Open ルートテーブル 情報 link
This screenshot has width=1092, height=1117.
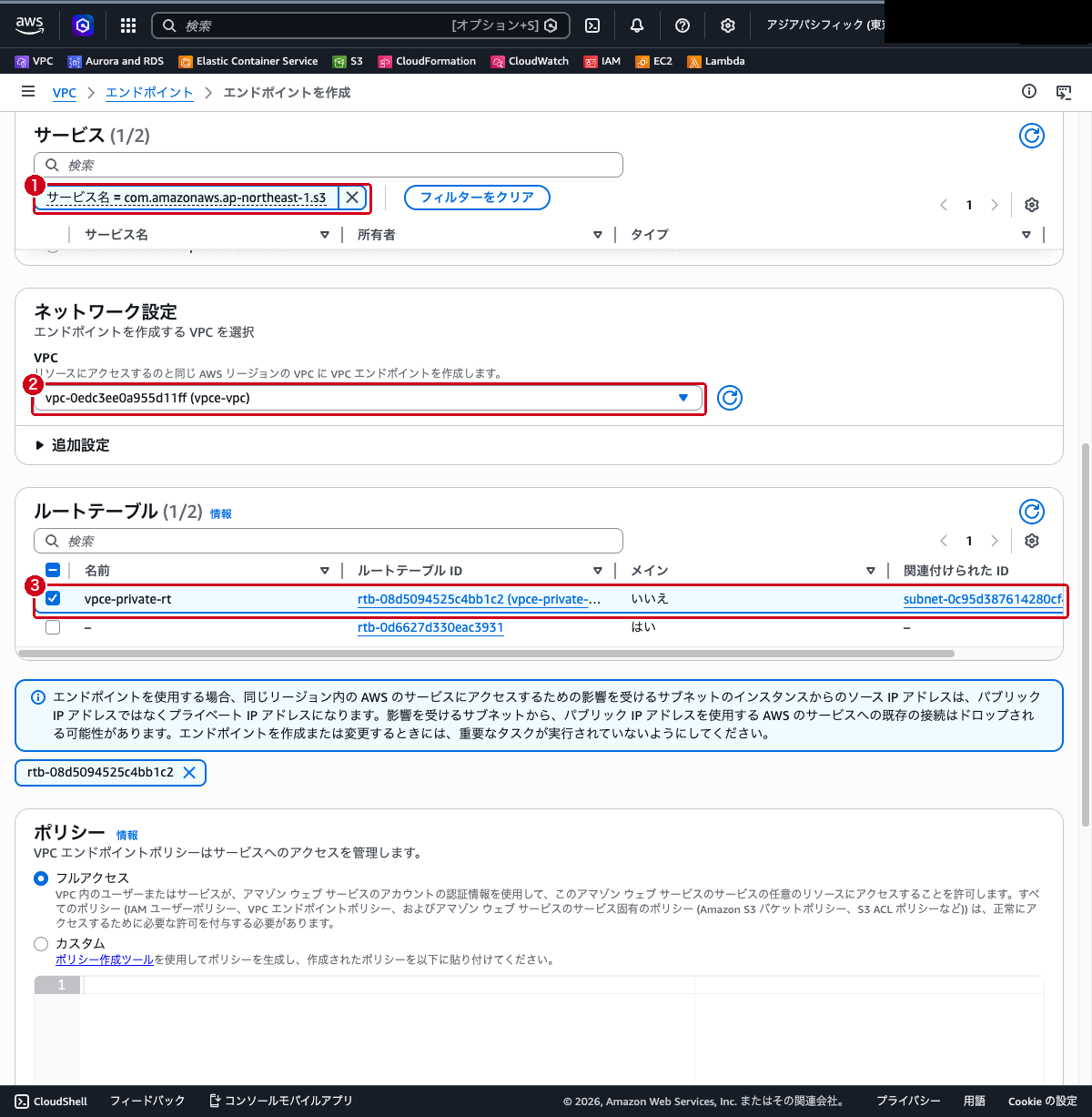[x=221, y=514]
